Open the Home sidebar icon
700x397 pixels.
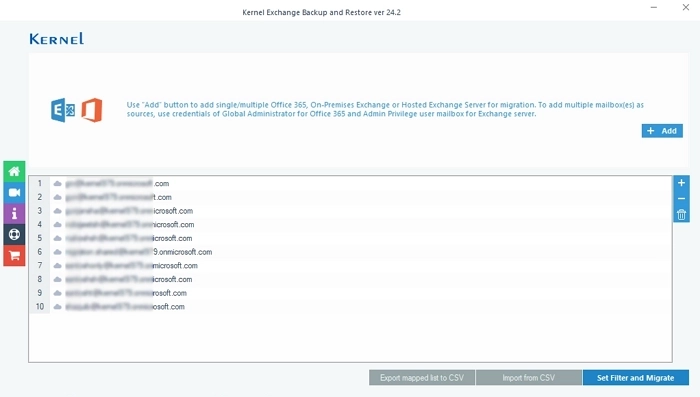14,171
